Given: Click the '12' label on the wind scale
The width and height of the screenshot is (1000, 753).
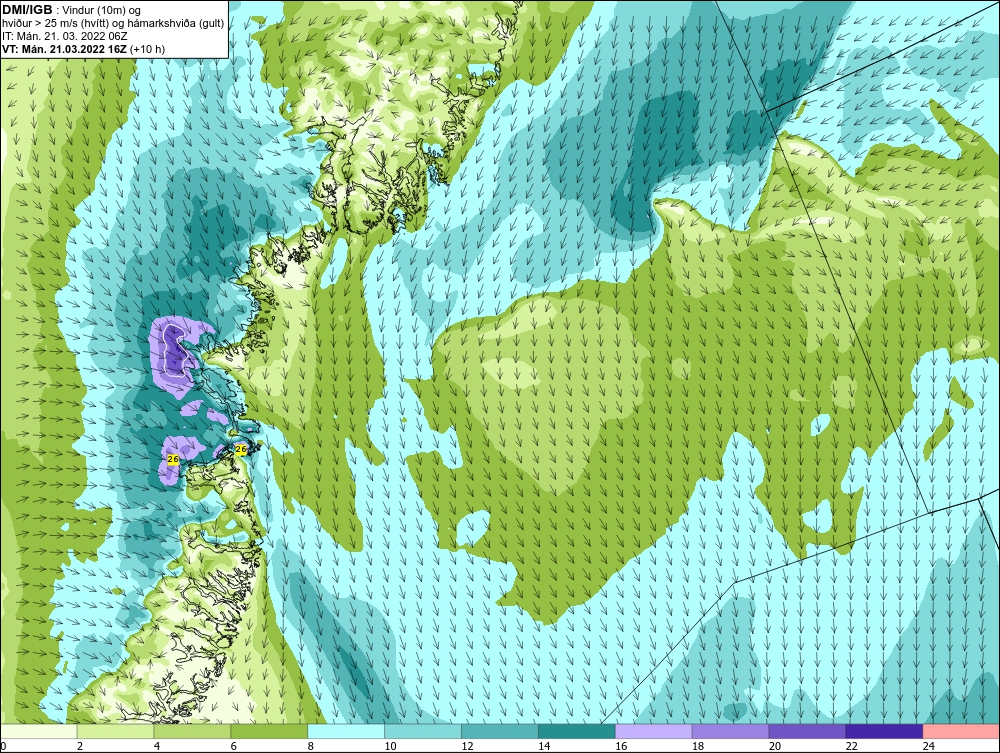Looking at the screenshot, I should tap(467, 746).
